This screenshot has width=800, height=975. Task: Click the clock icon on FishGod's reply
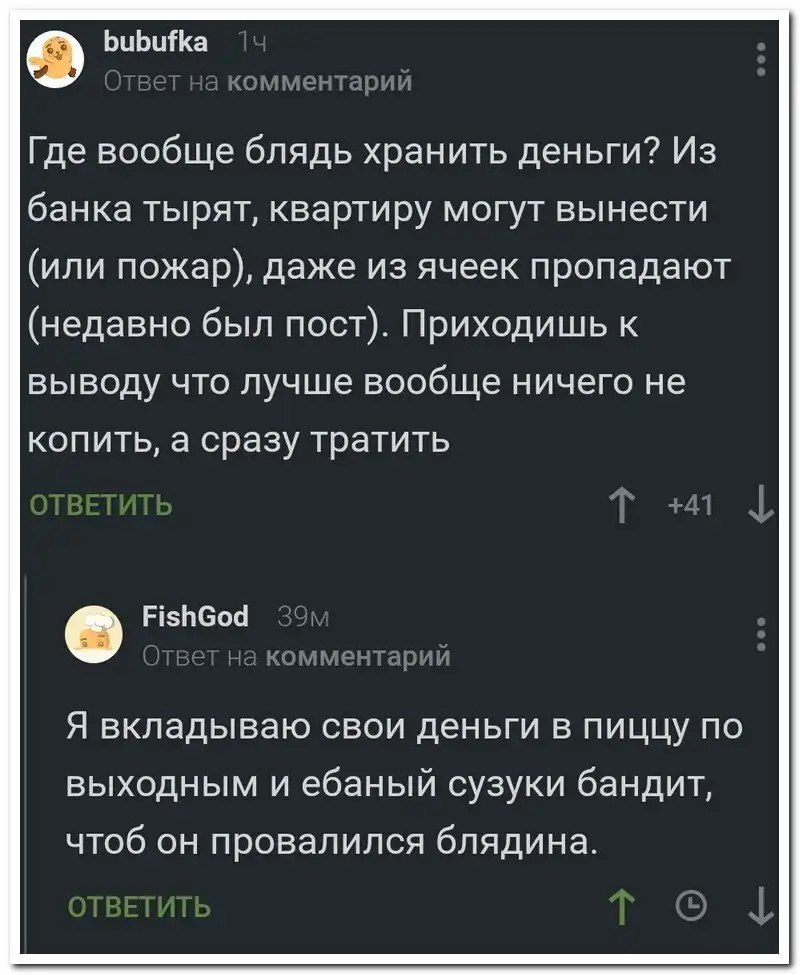pos(689,907)
